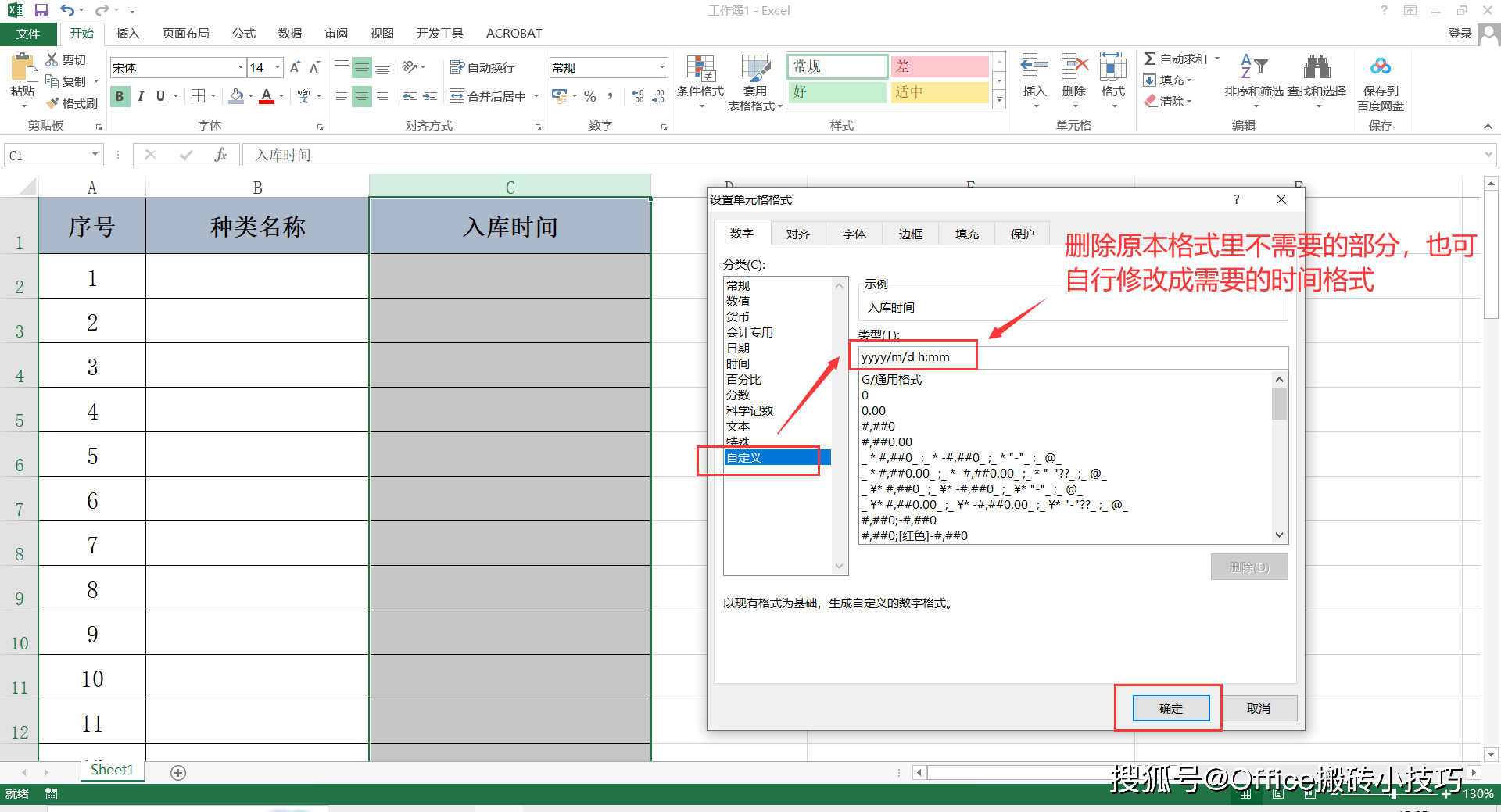Viewport: 1501px width, 812px height.
Task: Enable wrap text (自动换行)
Action: (484, 67)
